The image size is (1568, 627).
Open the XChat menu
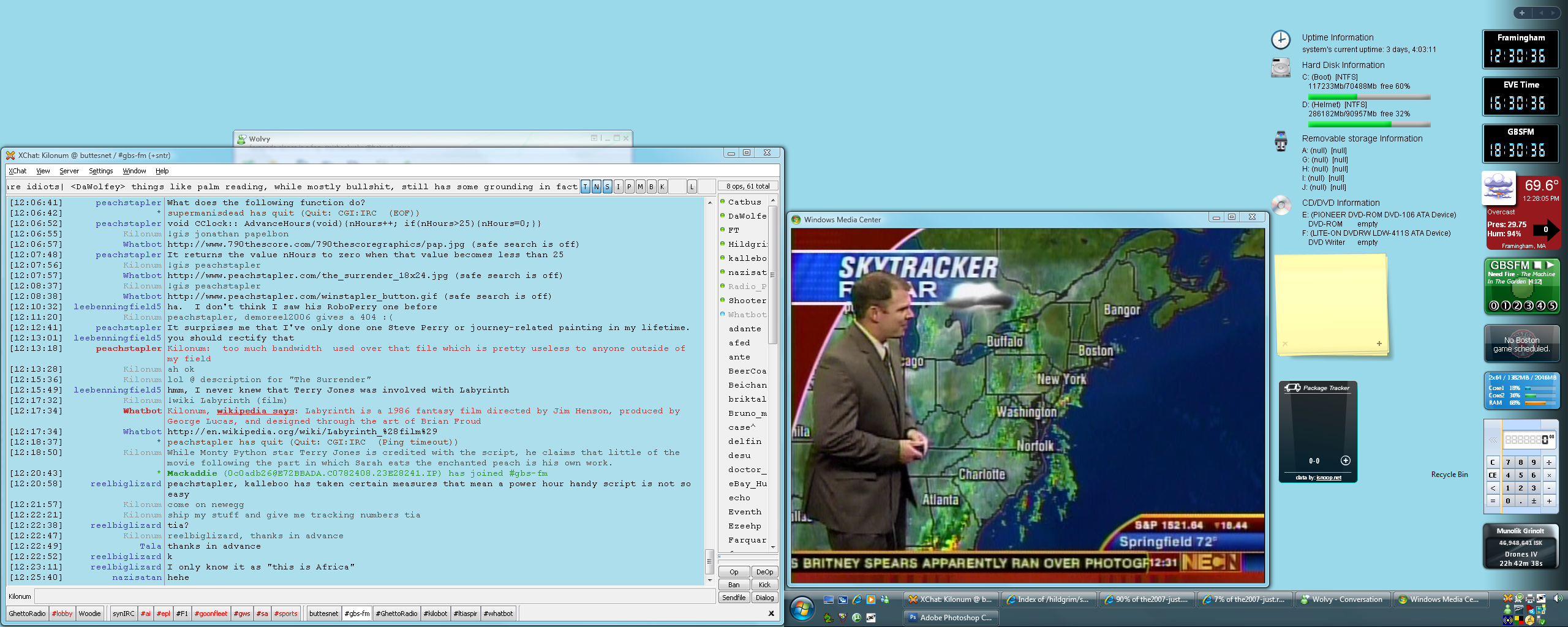pyautogui.click(x=18, y=171)
